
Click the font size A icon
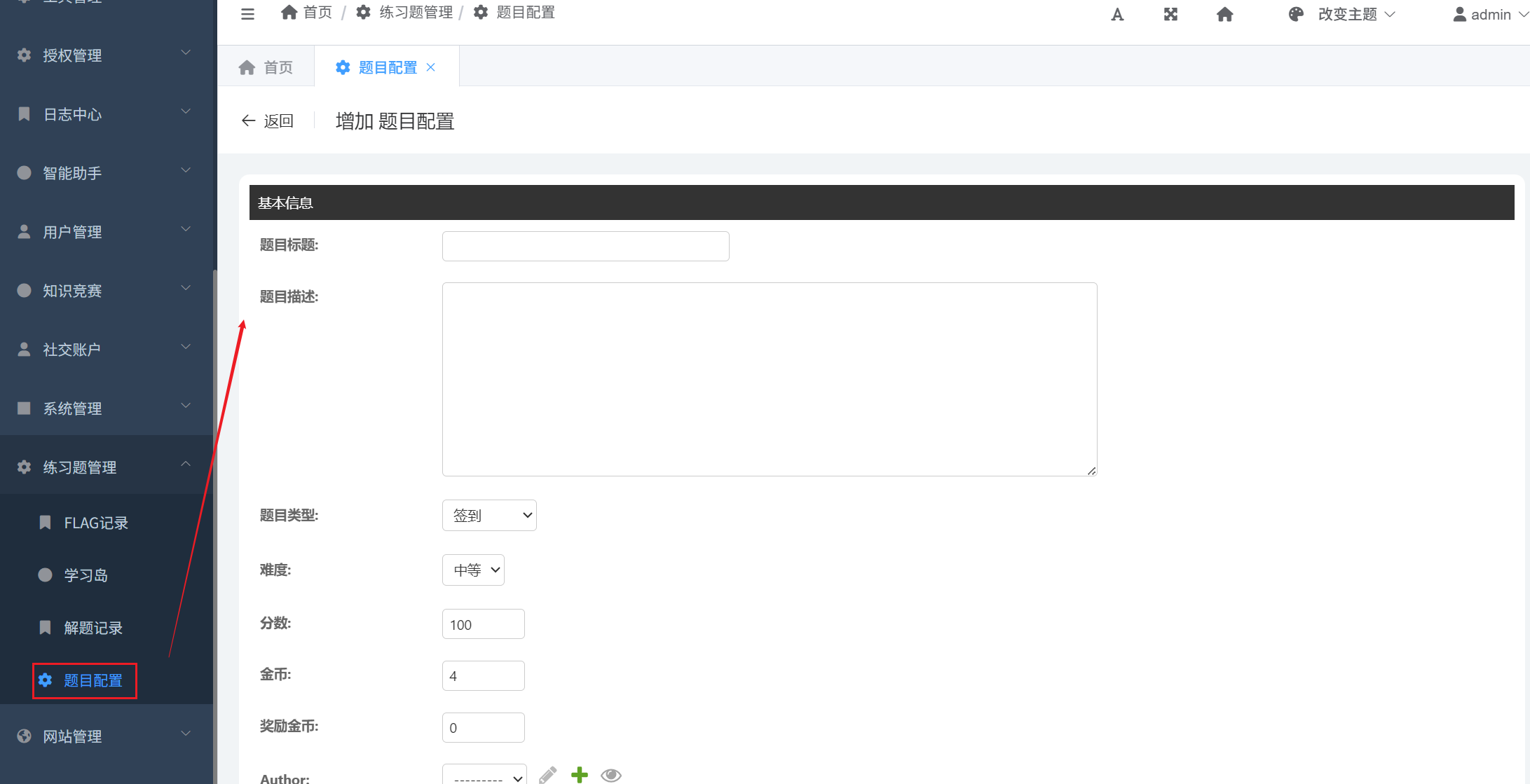click(1117, 15)
